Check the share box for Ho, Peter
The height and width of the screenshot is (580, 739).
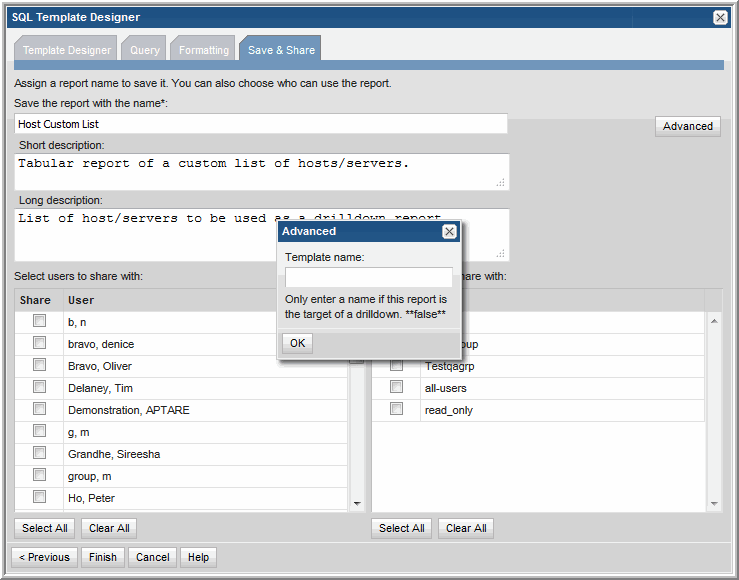coord(40,497)
